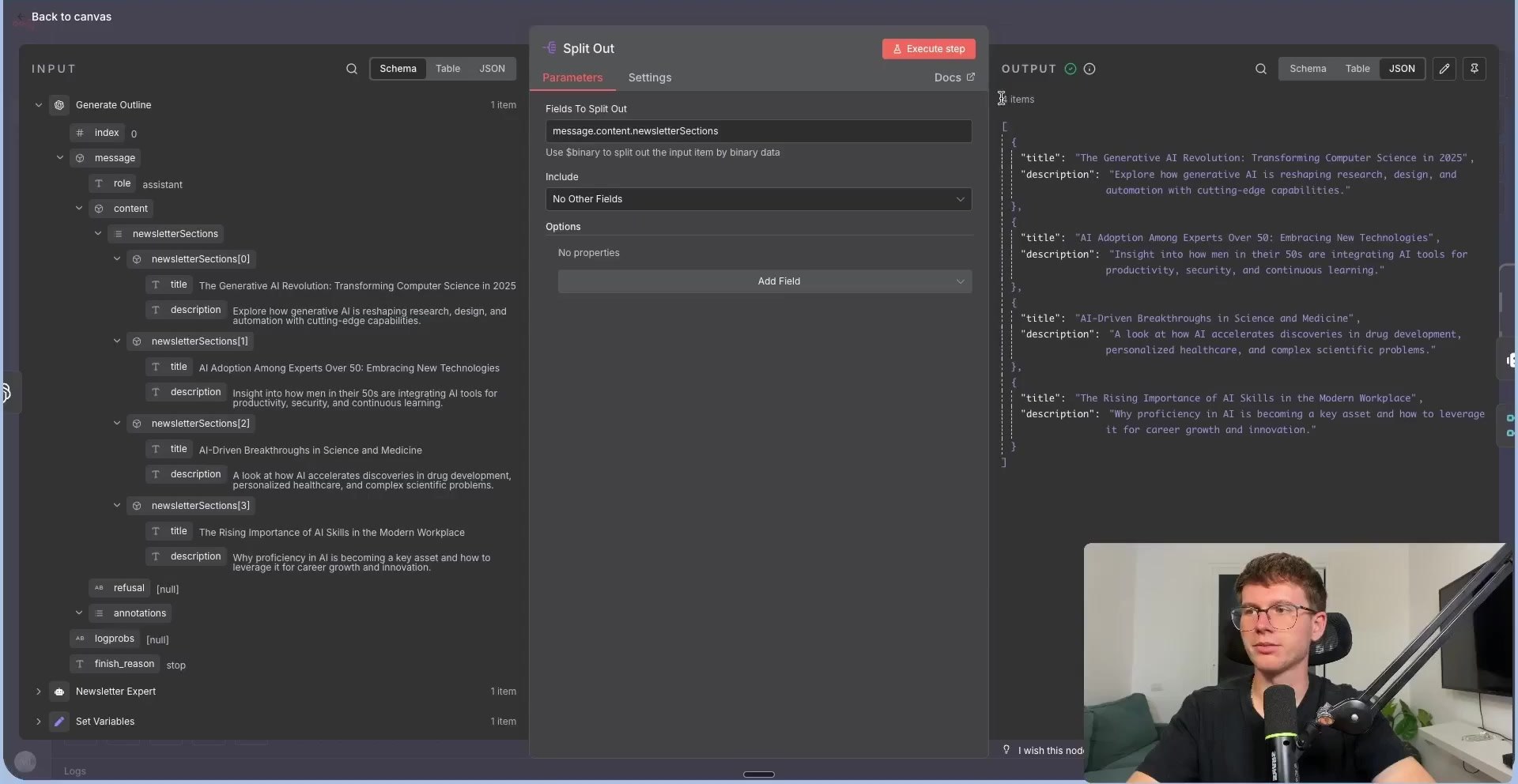The image size is (1518, 784).
Task: Switch output view to Schema
Action: pyautogui.click(x=1308, y=69)
